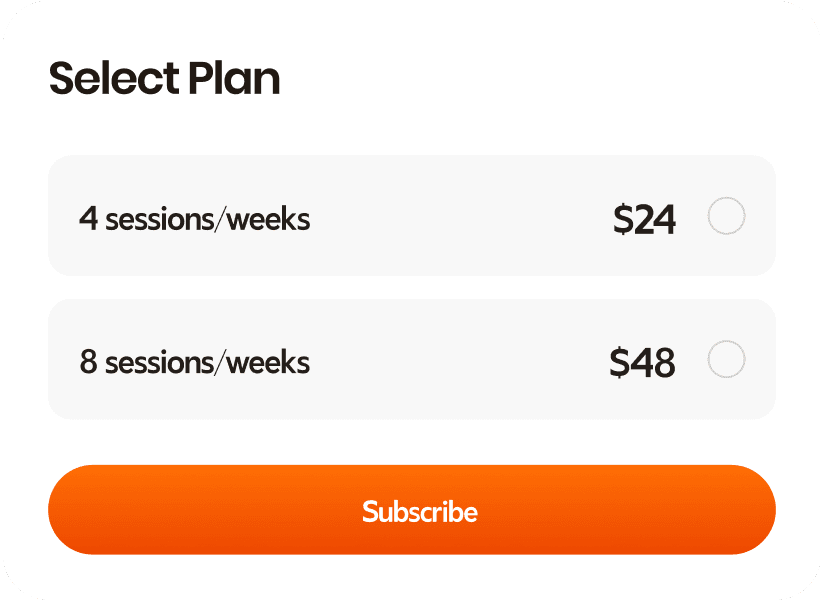Select the $48 plan radio button

pos(726,360)
